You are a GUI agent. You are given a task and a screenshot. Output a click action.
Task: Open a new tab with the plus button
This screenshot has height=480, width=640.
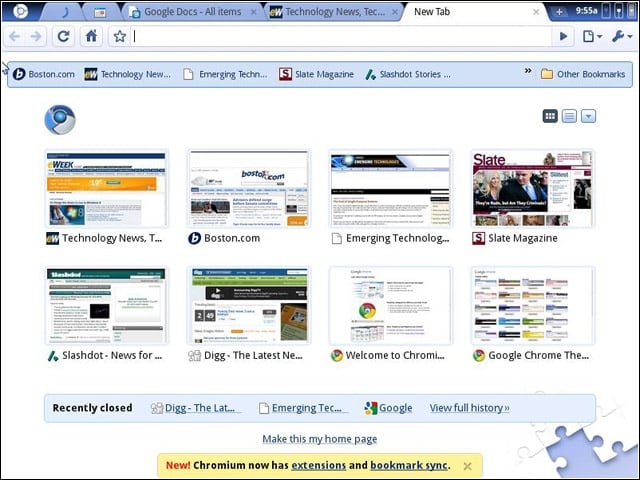click(x=559, y=12)
